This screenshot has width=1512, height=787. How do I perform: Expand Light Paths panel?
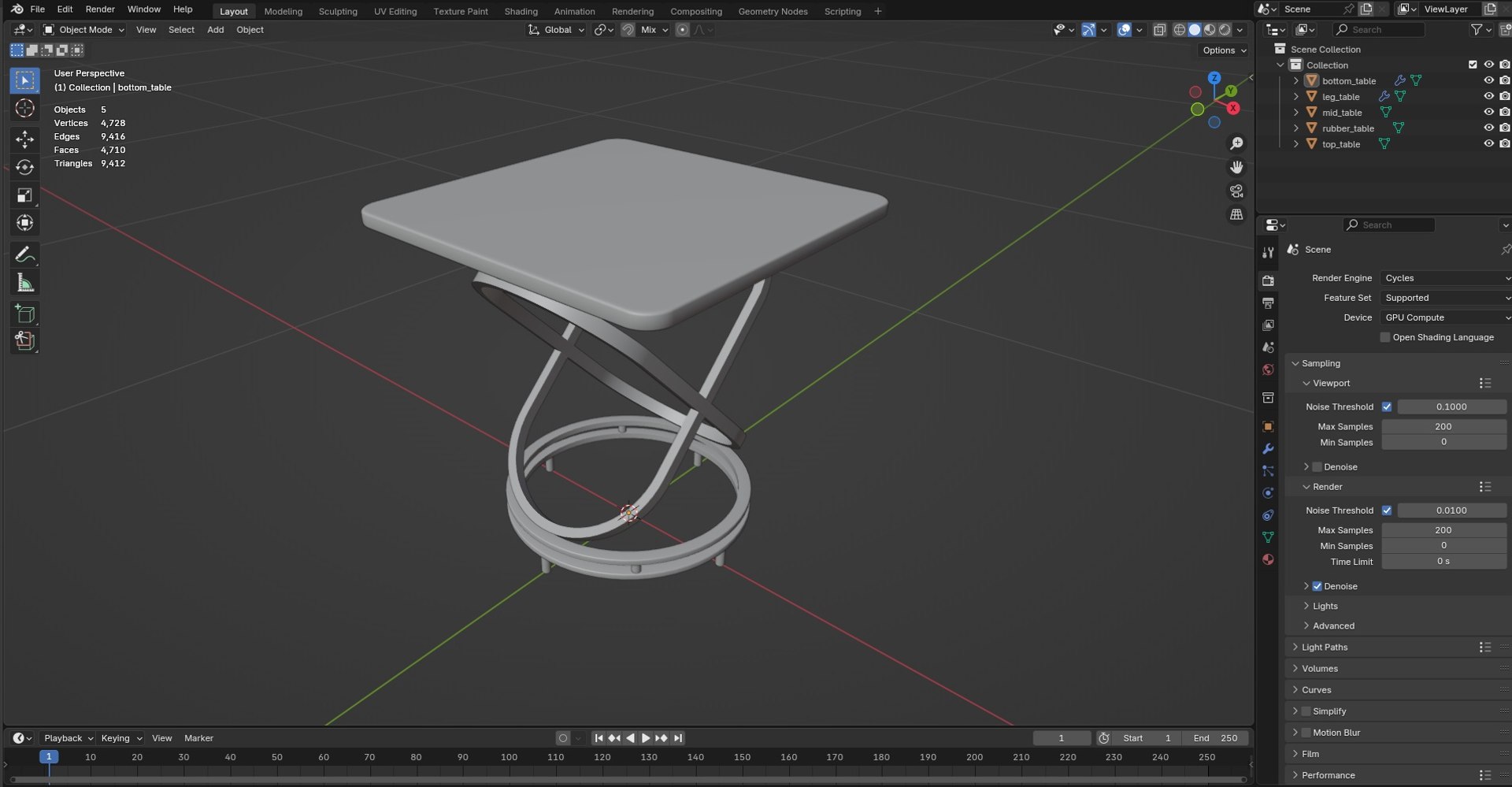point(1324,647)
